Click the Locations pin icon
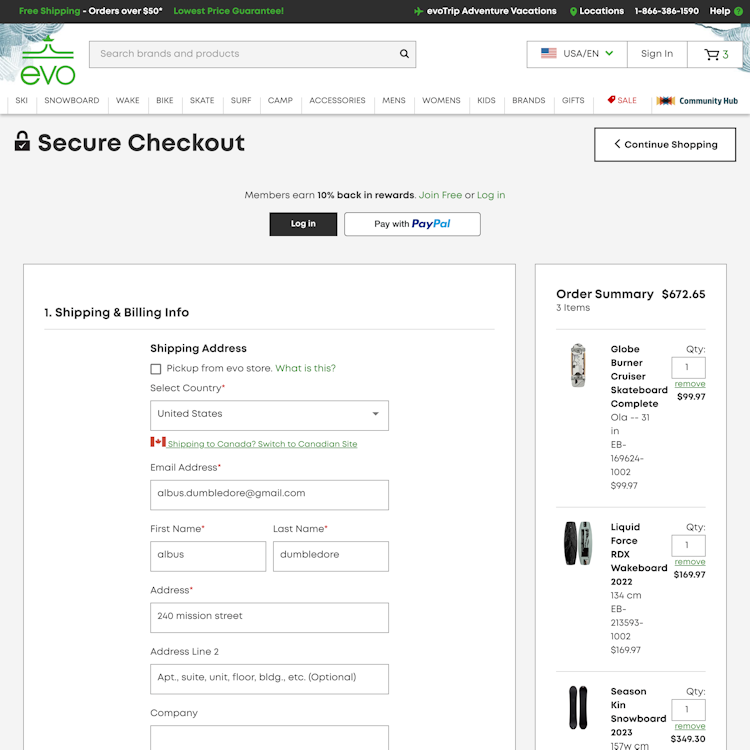 pyautogui.click(x=573, y=11)
